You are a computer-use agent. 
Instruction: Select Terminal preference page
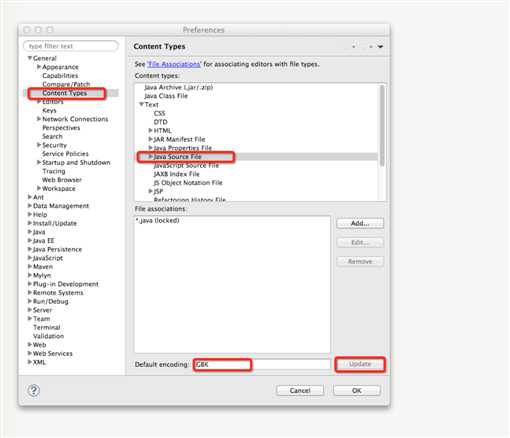pos(47,327)
